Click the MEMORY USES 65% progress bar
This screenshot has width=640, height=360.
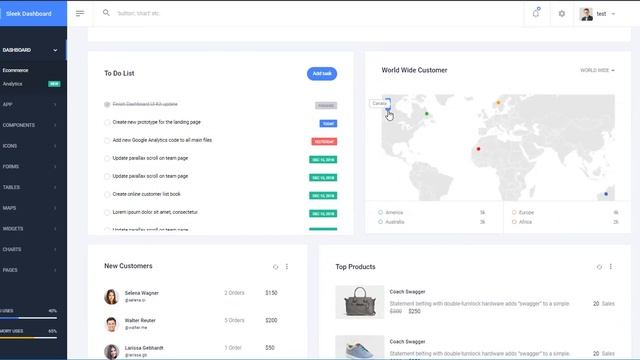pos(28,338)
